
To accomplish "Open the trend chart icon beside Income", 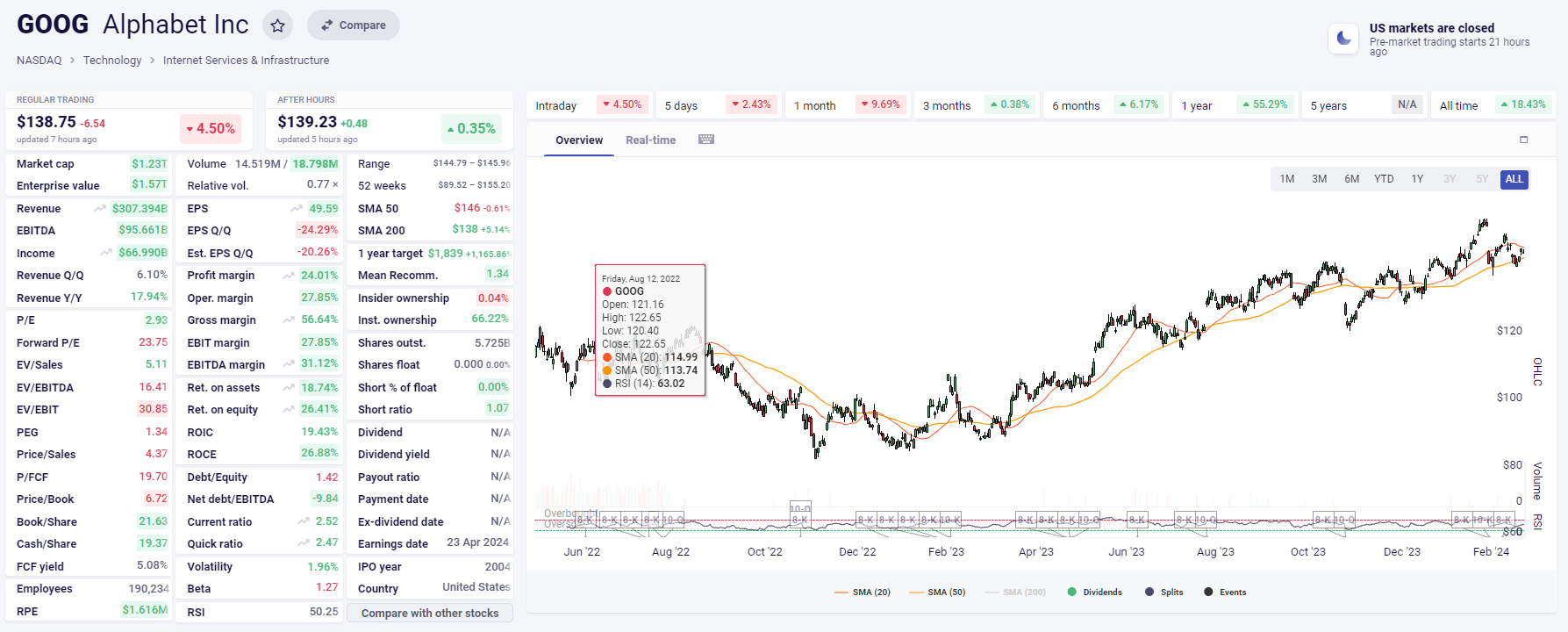I will [x=106, y=253].
